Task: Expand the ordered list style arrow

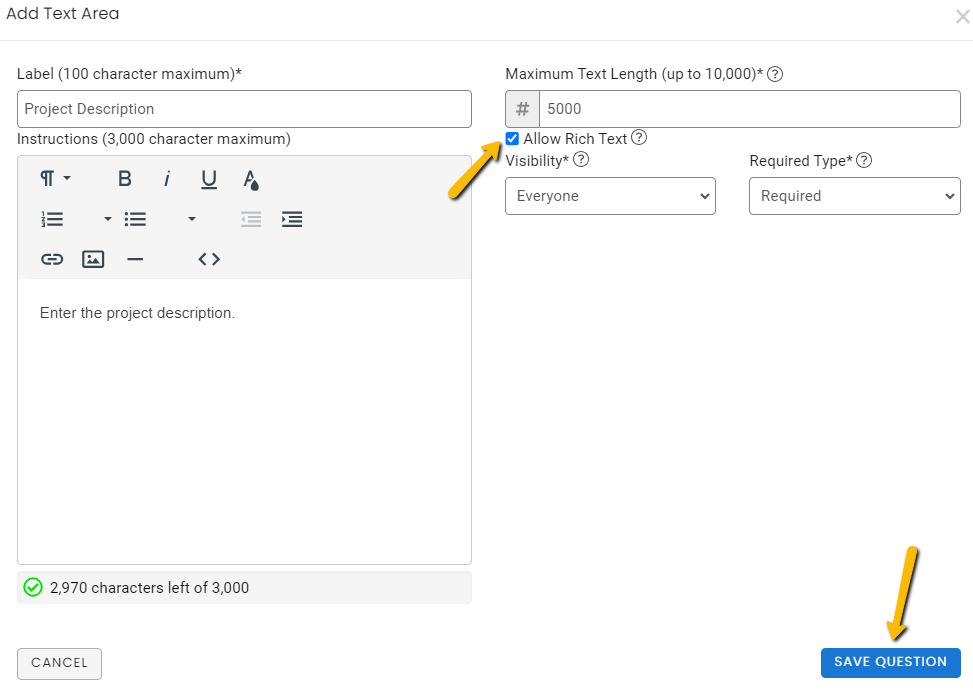Action: tap(107, 219)
